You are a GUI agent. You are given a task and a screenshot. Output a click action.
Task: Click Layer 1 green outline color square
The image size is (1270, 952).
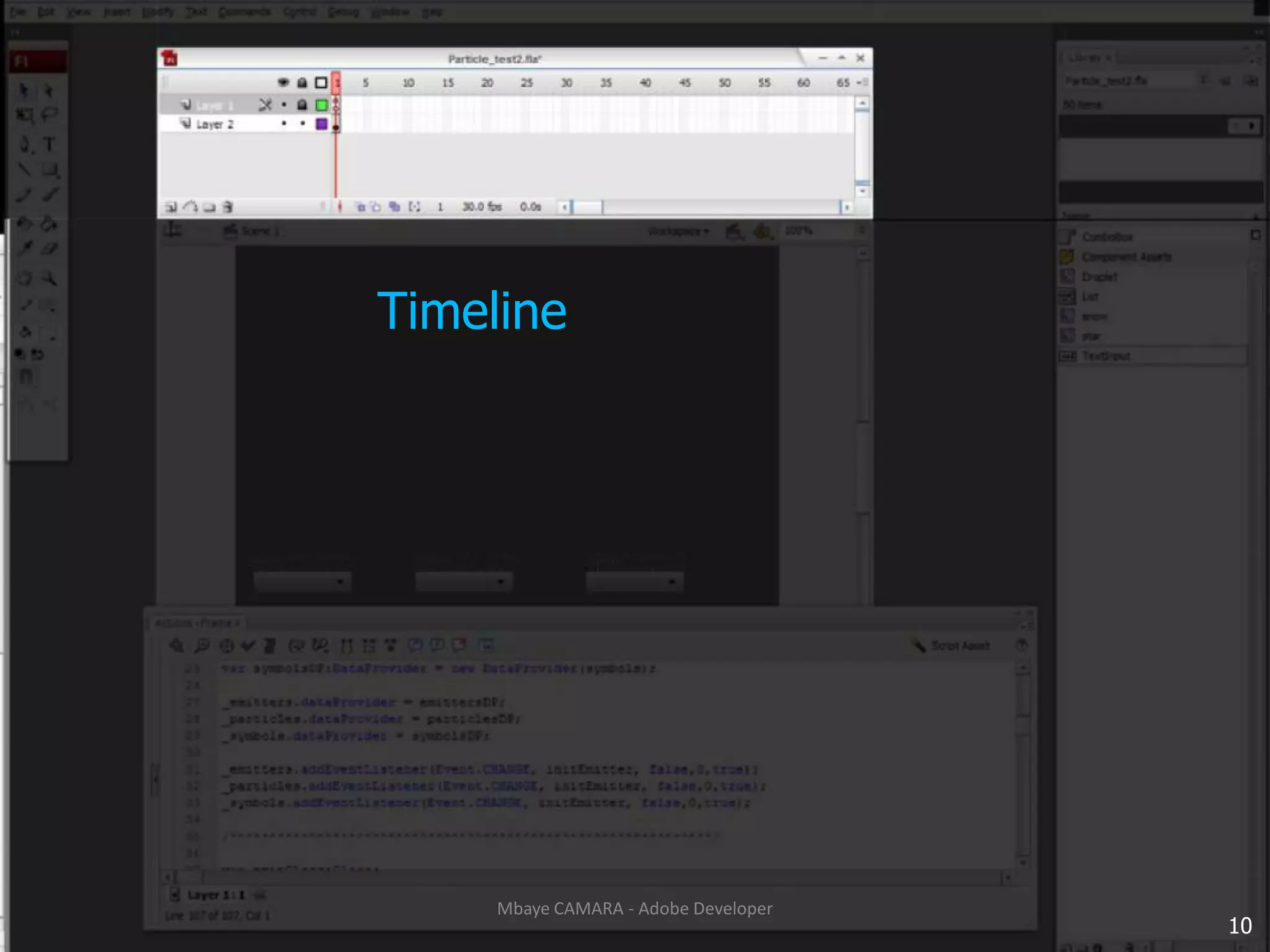point(321,105)
